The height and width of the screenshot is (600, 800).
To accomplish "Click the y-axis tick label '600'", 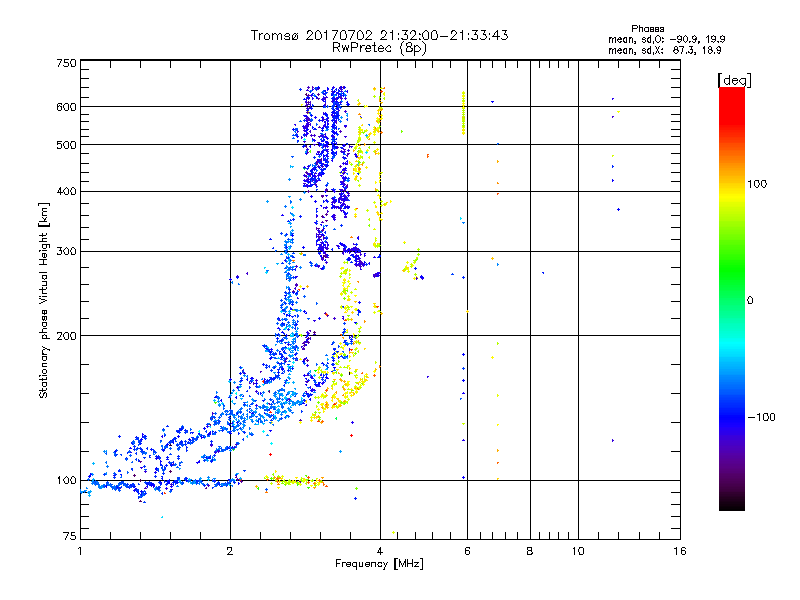I will coord(66,107).
